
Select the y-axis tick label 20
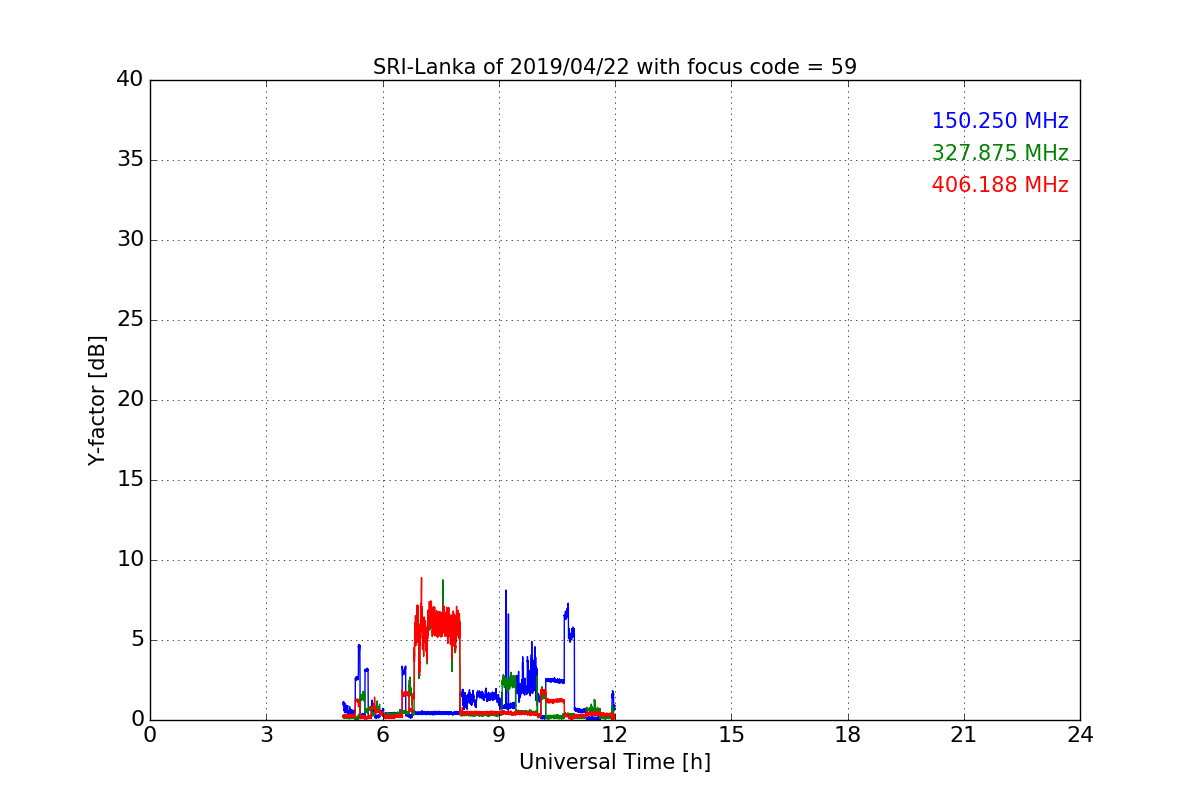(130, 400)
